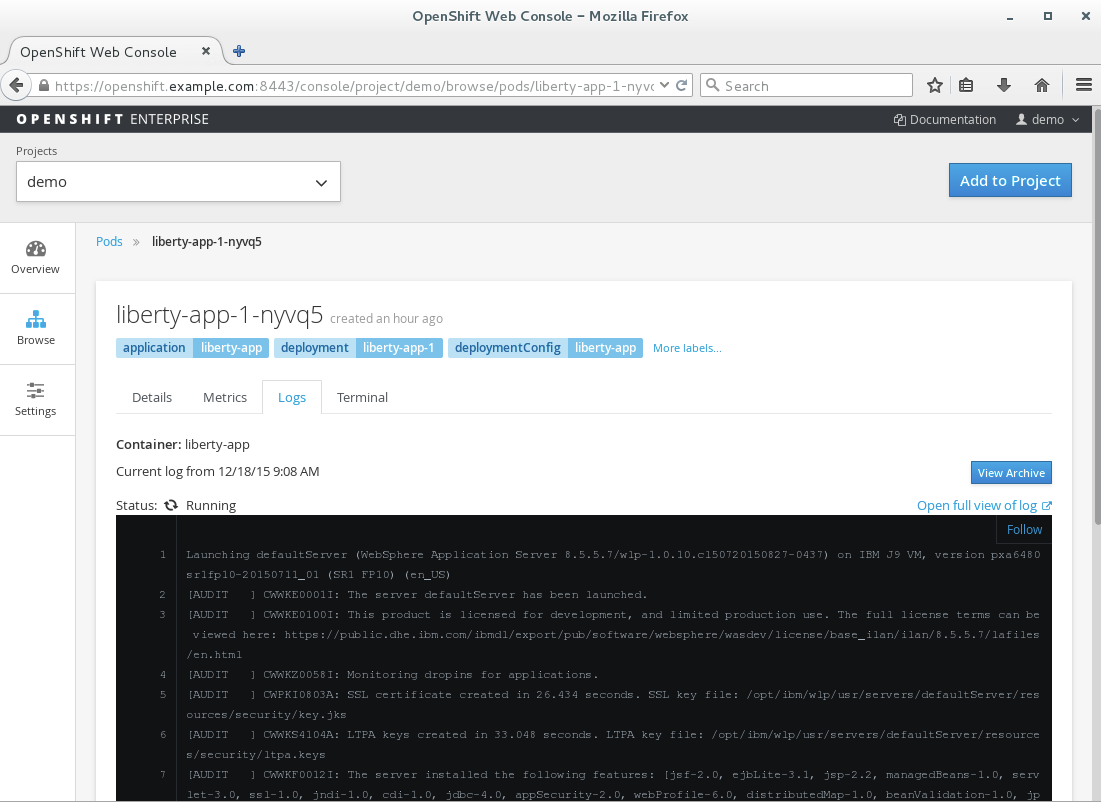
Task: Click the 'Container: liberty-app' text
Action: 183,445
